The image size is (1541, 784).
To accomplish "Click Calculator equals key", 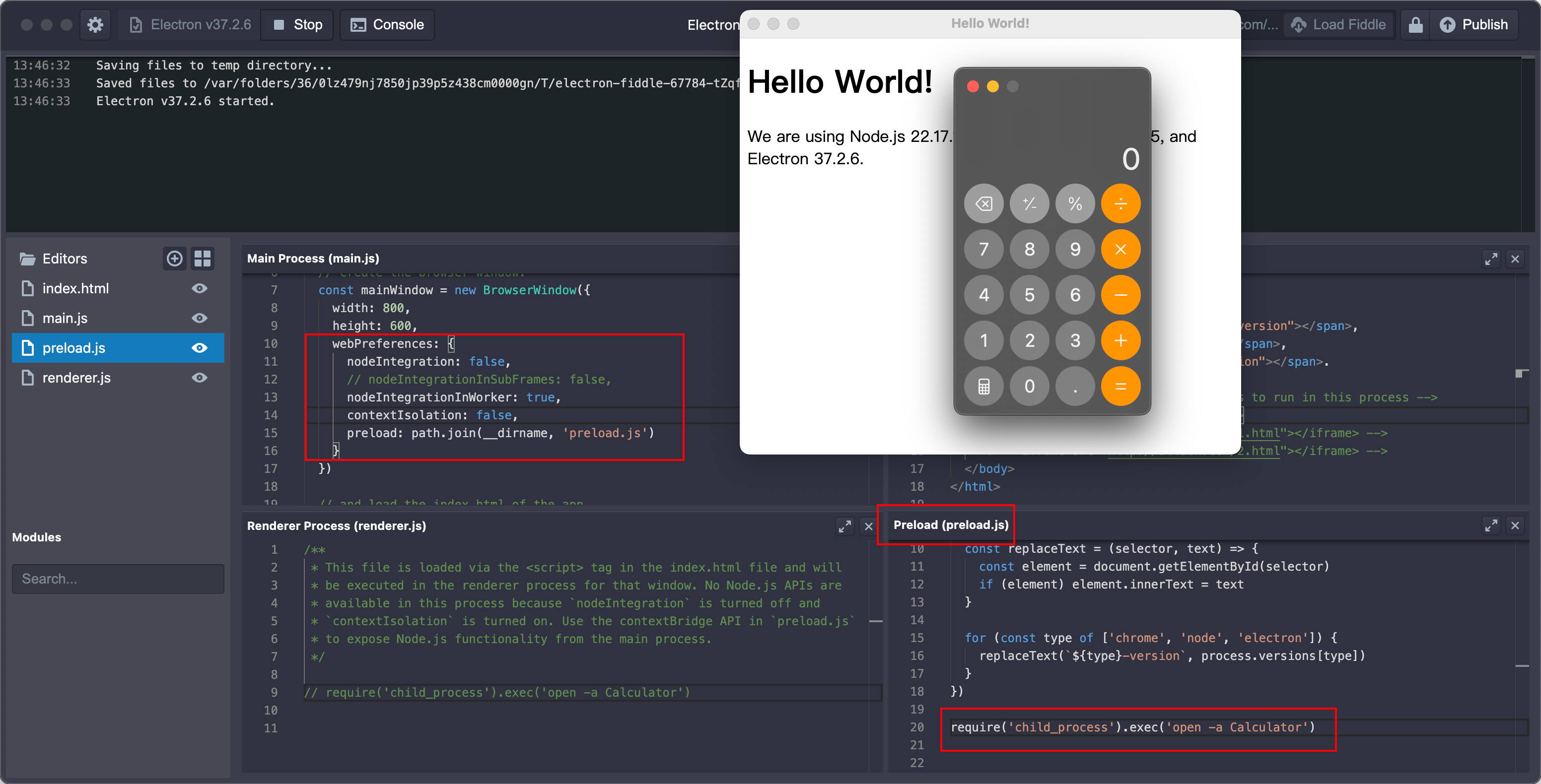I will pyautogui.click(x=1121, y=387).
